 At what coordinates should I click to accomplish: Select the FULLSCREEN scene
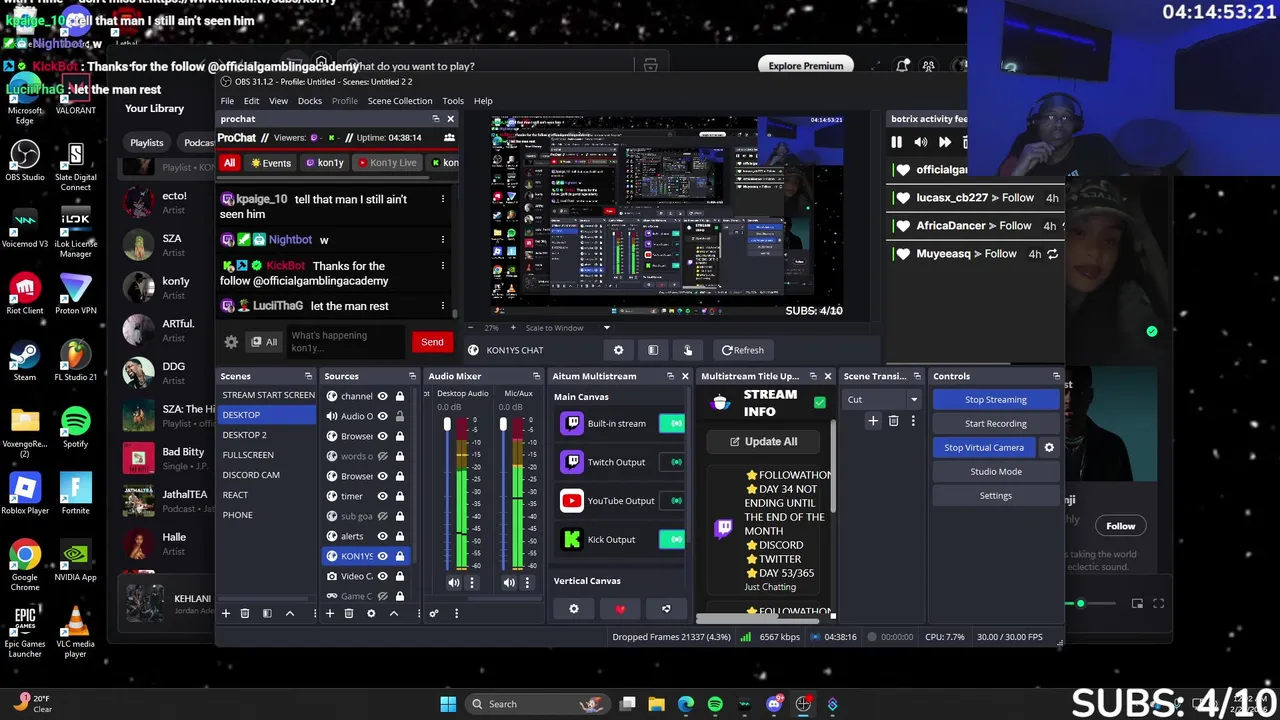point(266,455)
